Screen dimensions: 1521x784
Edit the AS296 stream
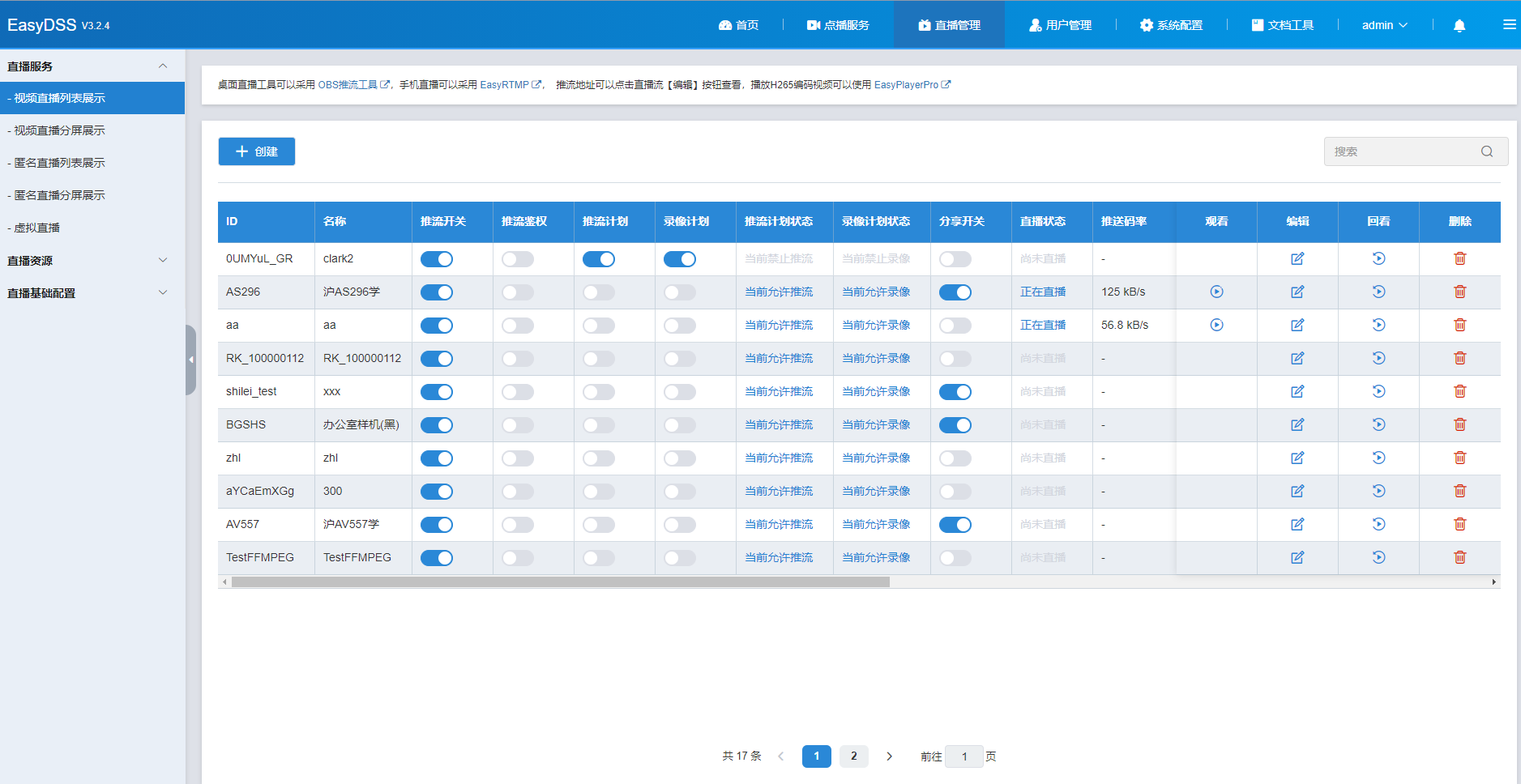tap(1297, 292)
